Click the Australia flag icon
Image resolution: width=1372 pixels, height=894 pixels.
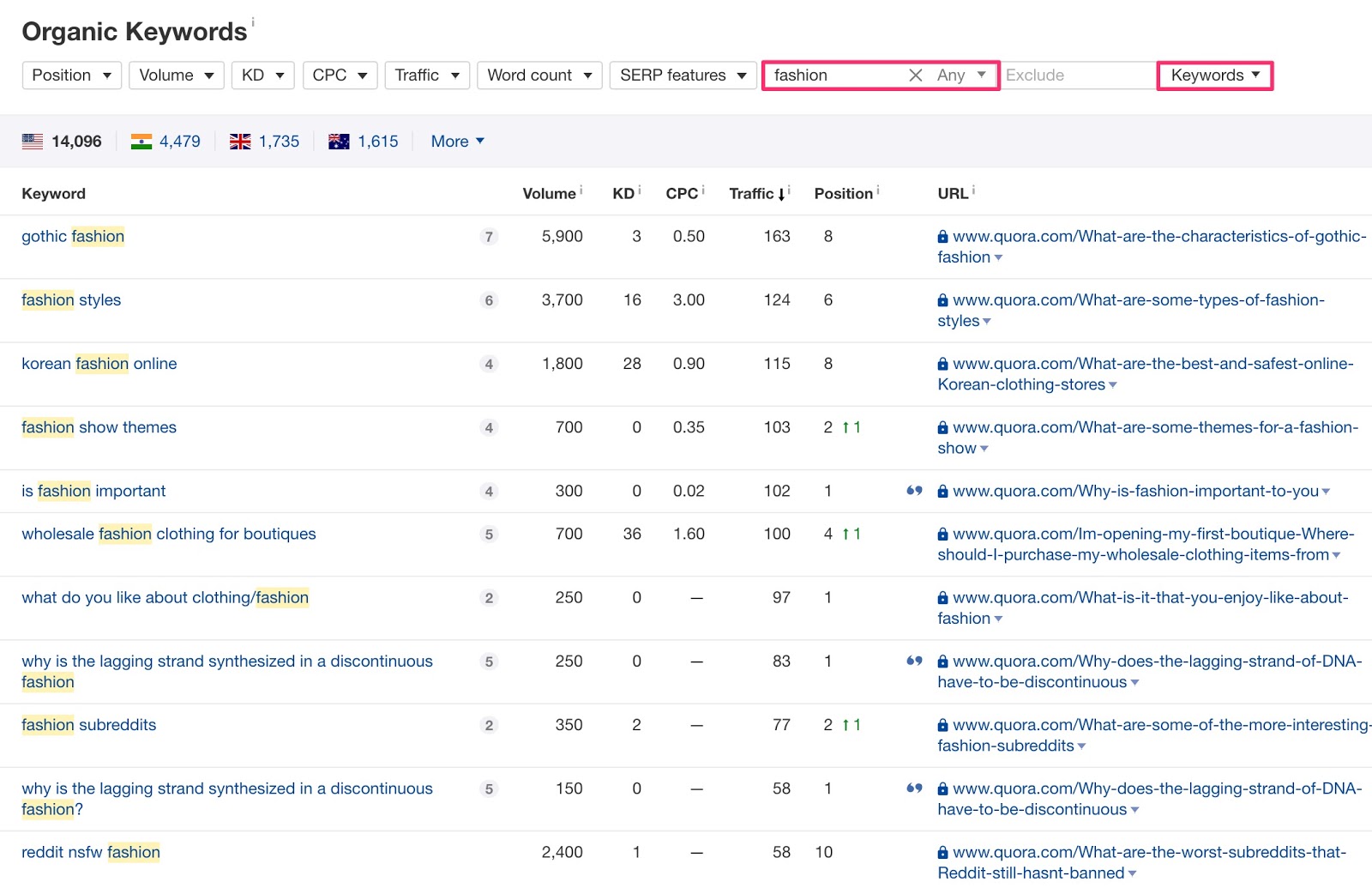tap(338, 141)
